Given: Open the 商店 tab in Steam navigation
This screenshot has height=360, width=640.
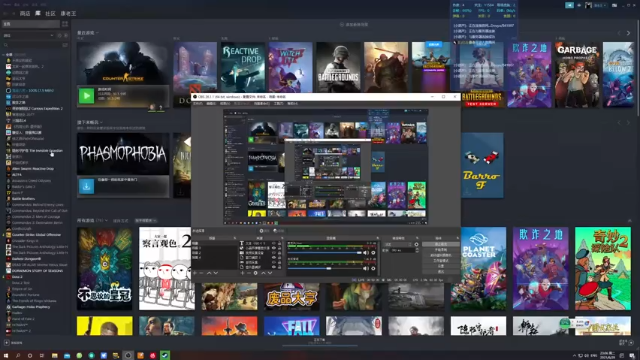Looking at the screenshot, I should tap(25, 13).
